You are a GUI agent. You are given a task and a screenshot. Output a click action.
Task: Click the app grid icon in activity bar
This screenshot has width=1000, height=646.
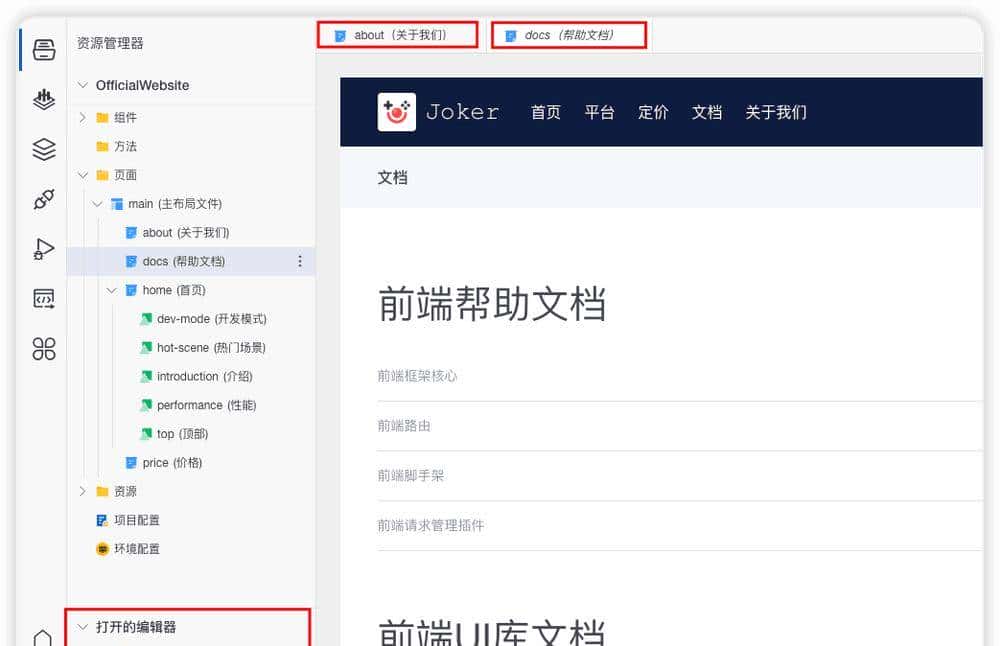[43, 348]
